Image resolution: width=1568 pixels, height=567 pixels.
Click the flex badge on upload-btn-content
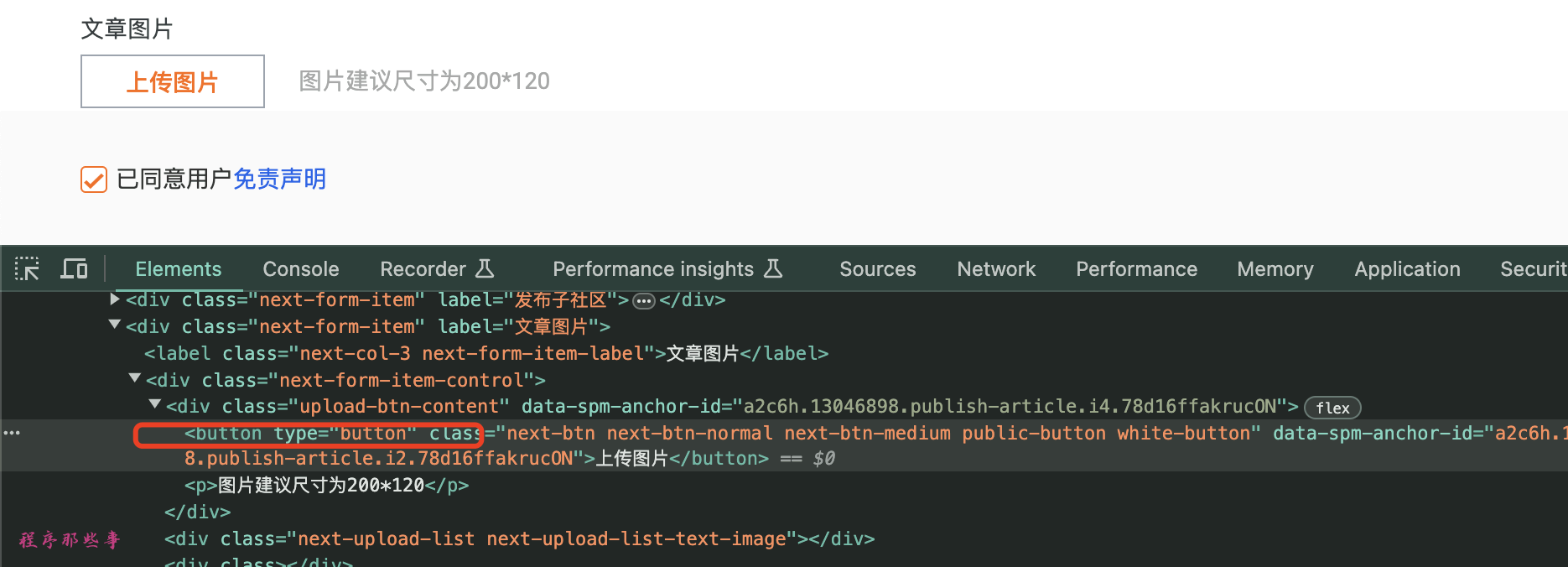1332,408
